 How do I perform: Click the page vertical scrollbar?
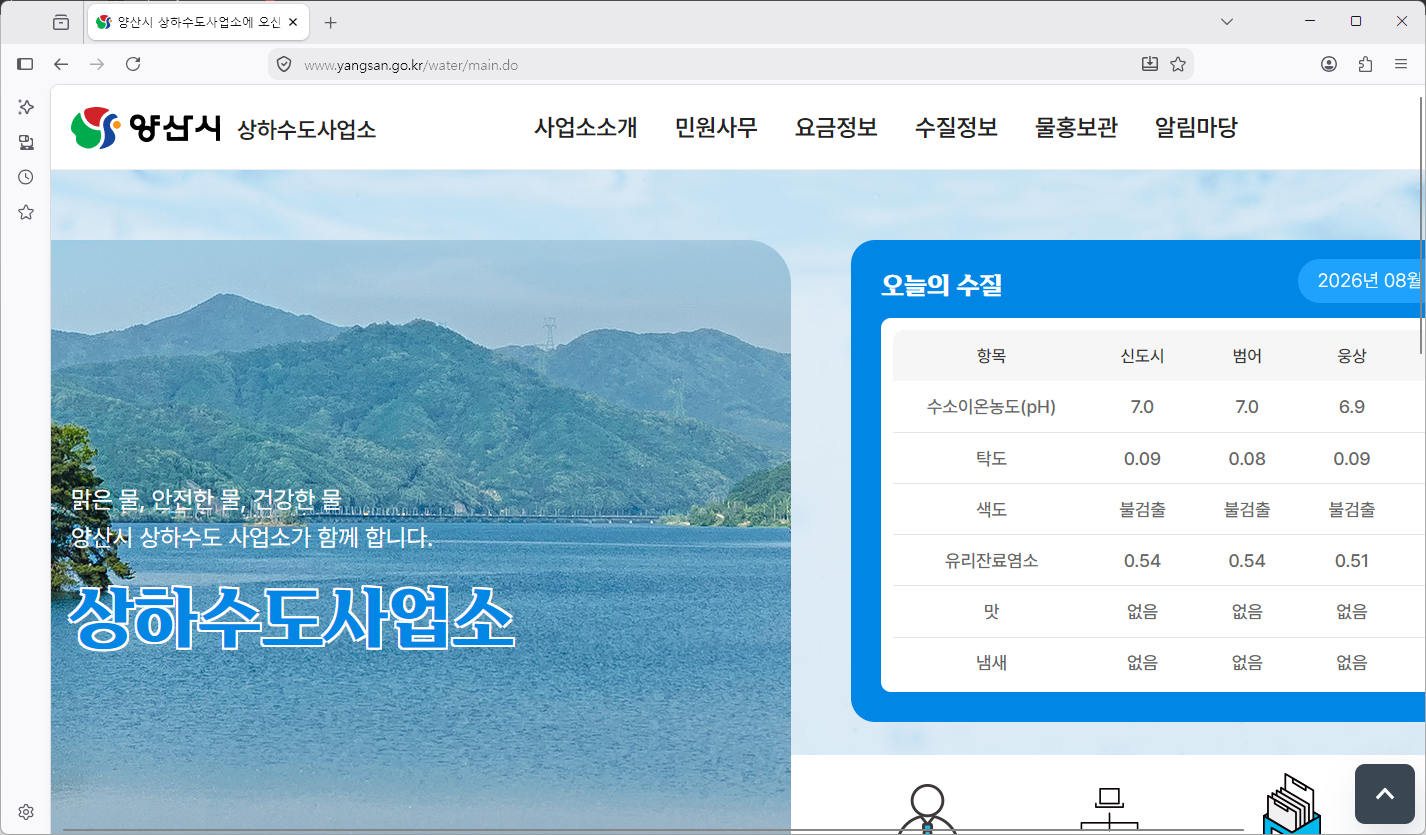pyautogui.click(x=1421, y=225)
